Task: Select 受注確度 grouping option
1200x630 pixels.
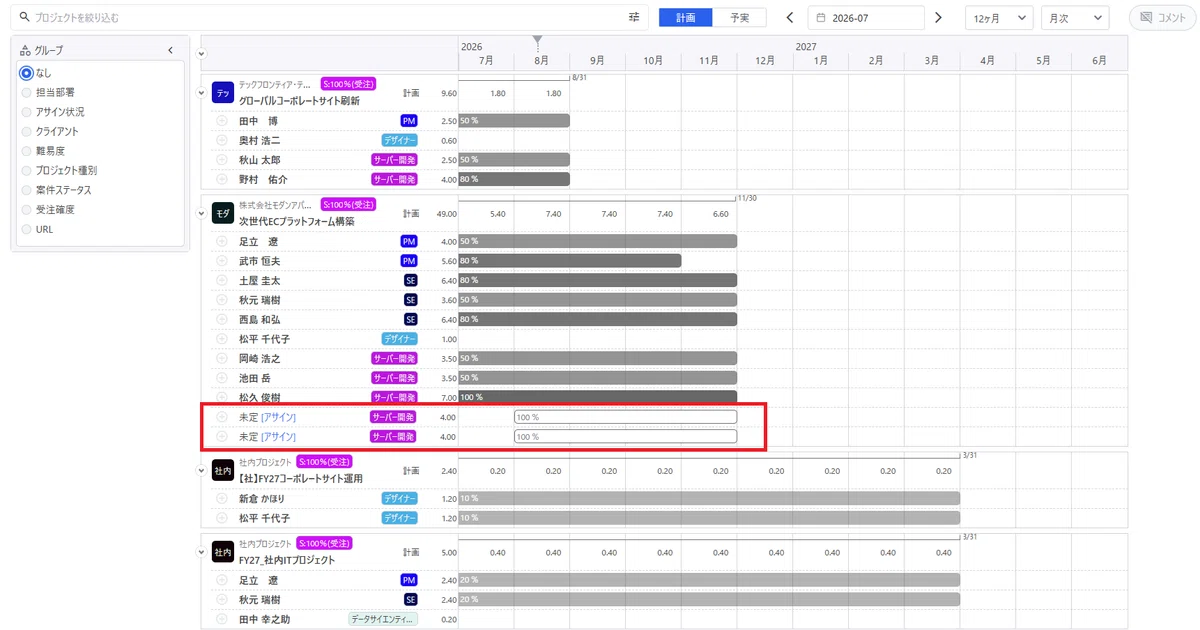Action: click(27, 210)
